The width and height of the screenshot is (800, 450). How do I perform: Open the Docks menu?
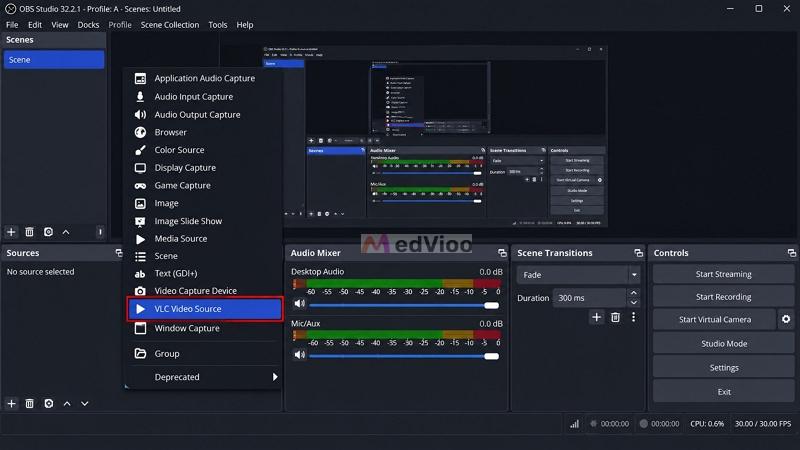[x=88, y=24]
